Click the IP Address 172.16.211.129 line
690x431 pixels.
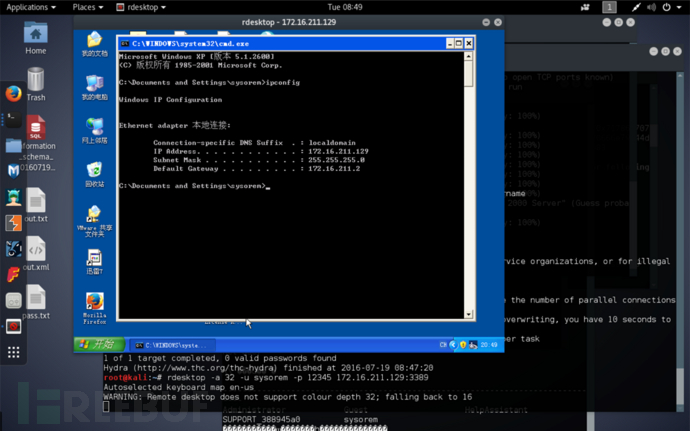[261, 151]
